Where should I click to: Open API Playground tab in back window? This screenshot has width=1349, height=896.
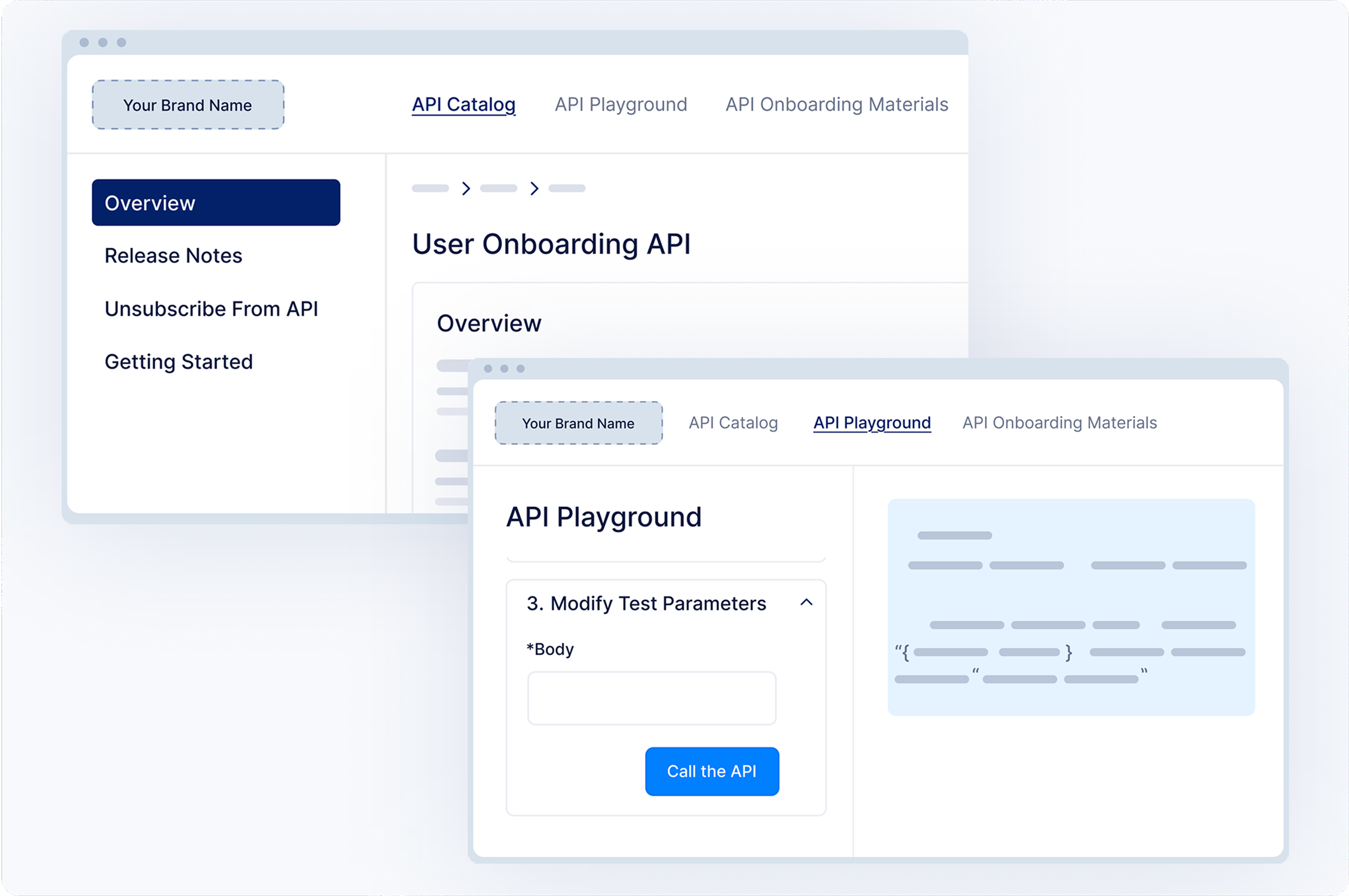coord(621,104)
